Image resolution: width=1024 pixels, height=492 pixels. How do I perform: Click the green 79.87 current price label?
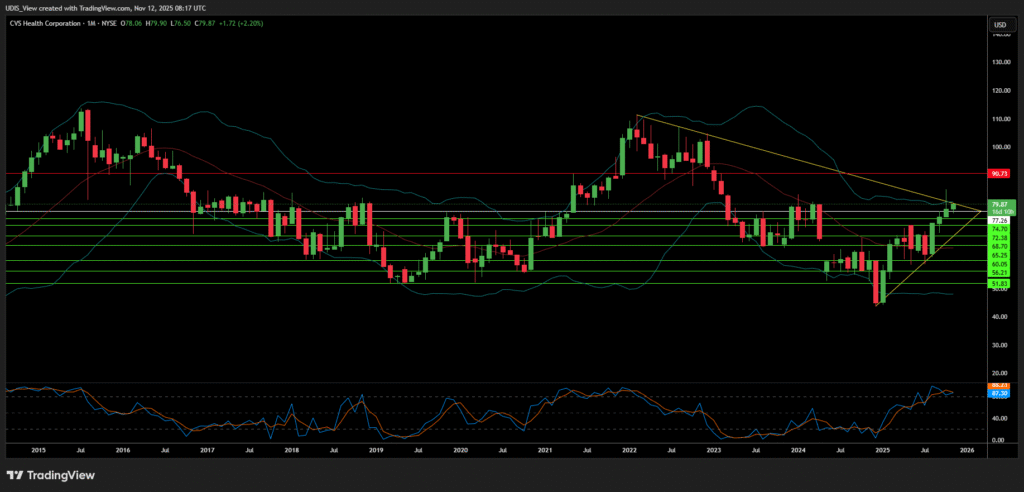click(x=998, y=204)
